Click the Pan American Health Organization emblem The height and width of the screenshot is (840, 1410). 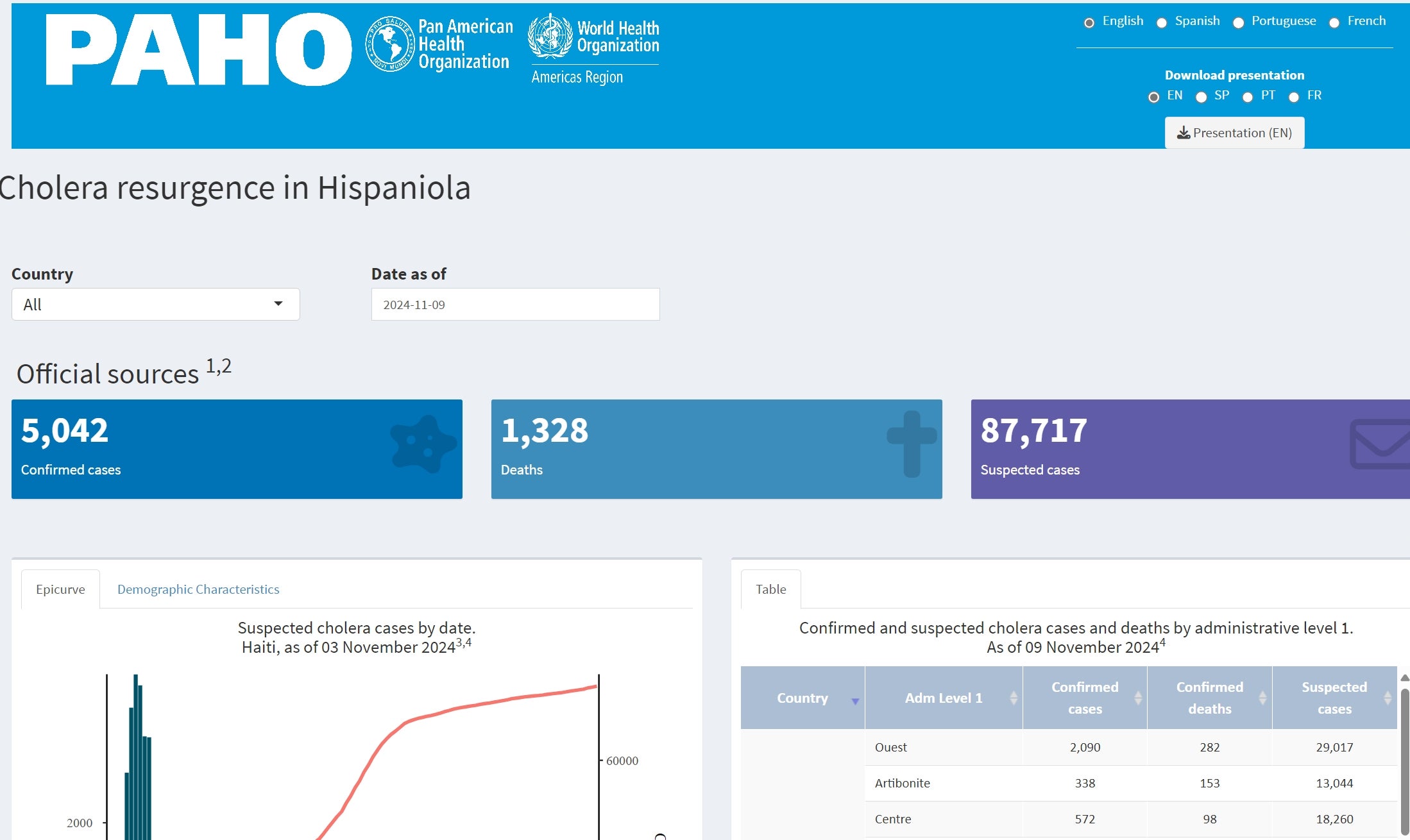[390, 44]
